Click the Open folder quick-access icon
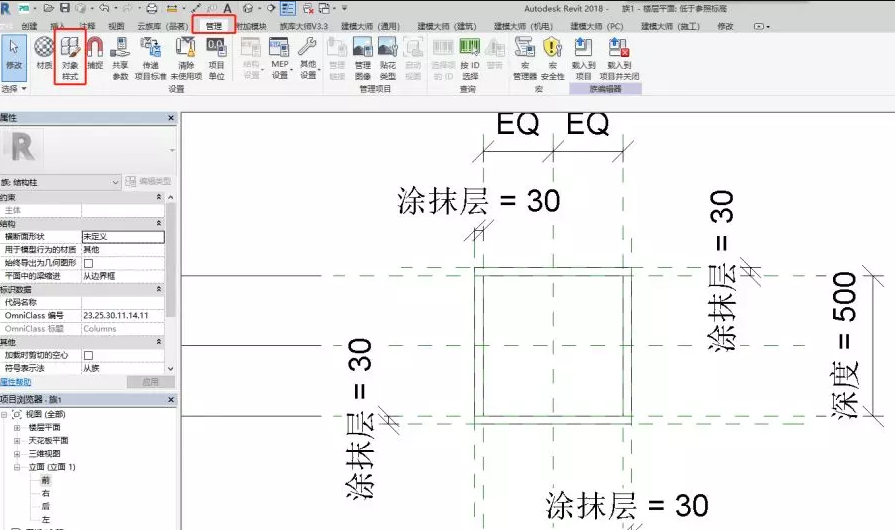895x530 pixels. click(x=49, y=9)
